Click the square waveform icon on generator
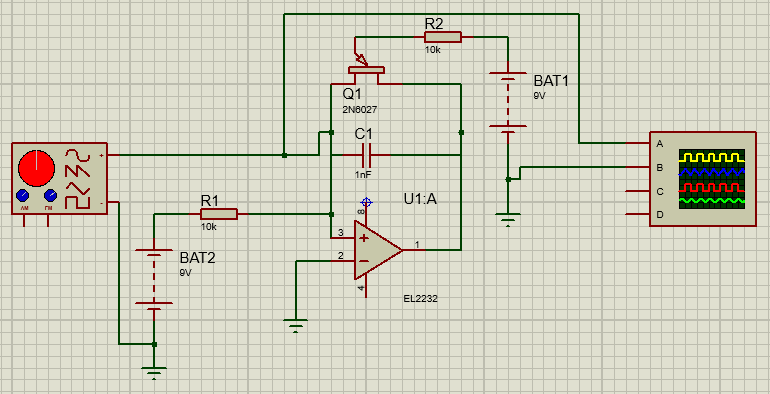The height and width of the screenshot is (394, 770). point(79,202)
